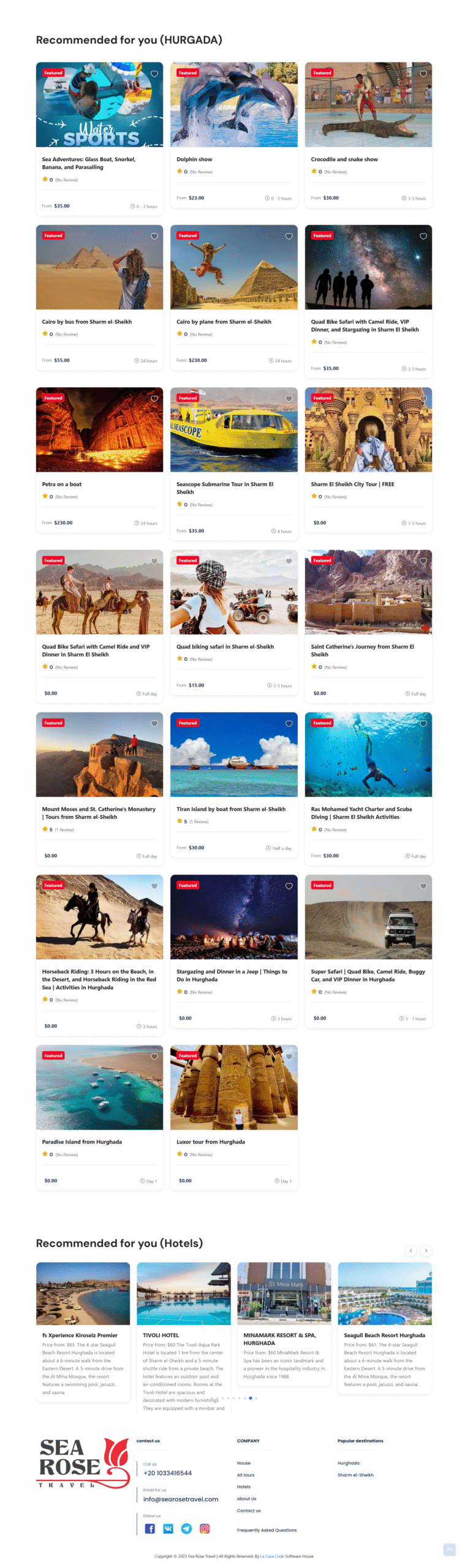Open the Sharm el-Sheikh destination link
This screenshot has width=465, height=1568.
pos(355,1475)
